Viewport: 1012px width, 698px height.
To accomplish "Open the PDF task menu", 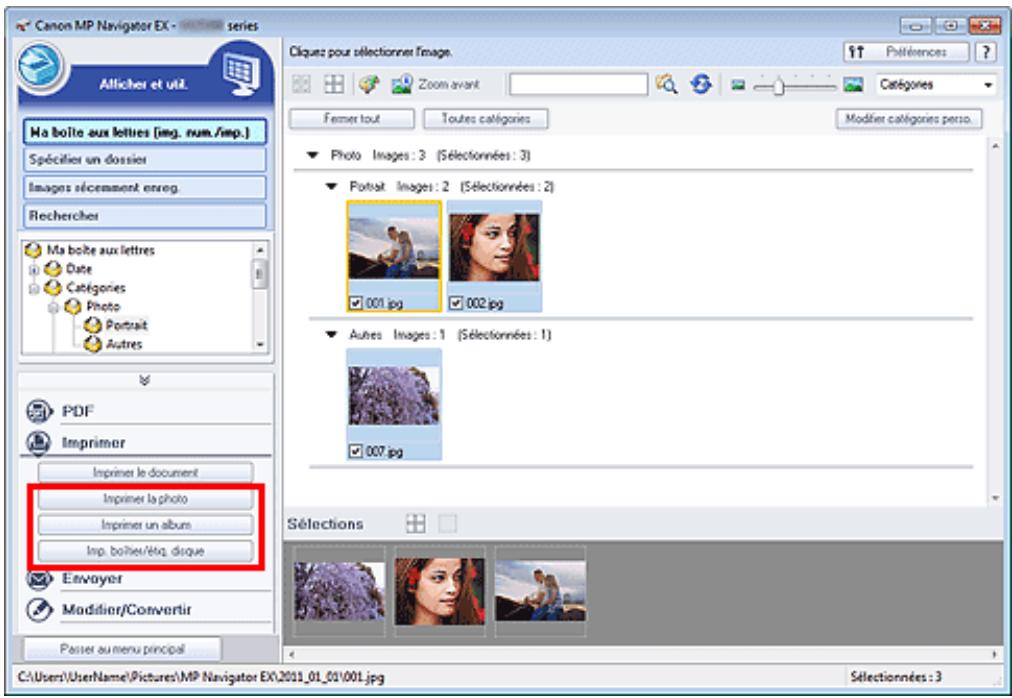I will [x=77, y=411].
